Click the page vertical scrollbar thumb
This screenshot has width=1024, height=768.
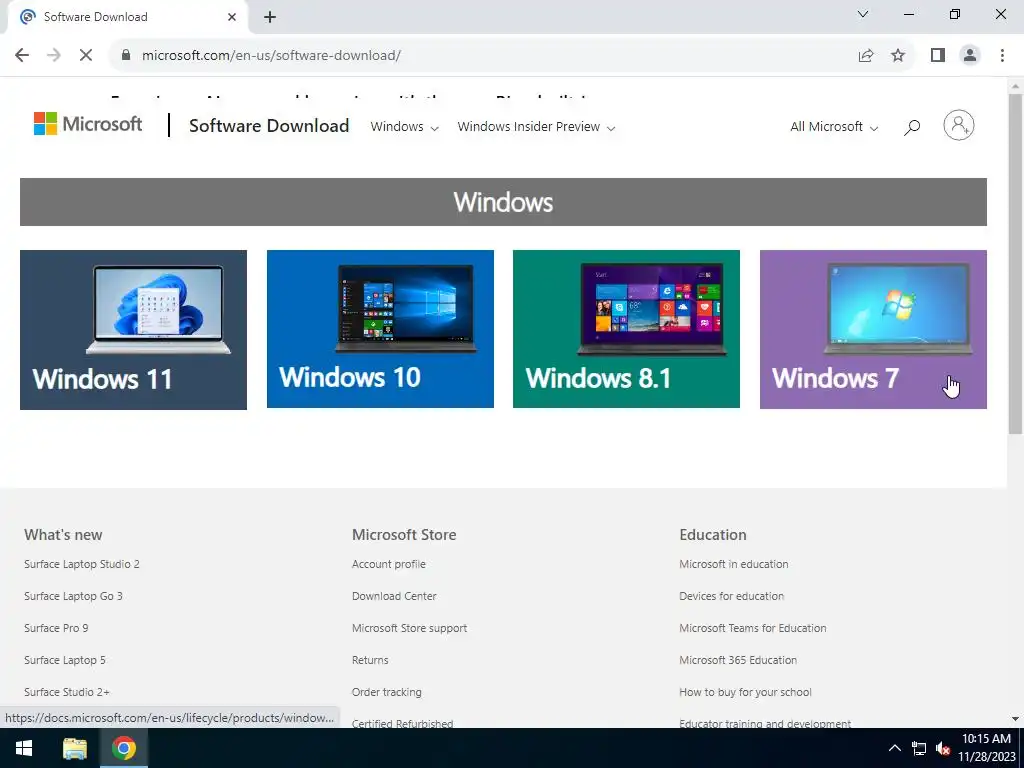[1015, 264]
